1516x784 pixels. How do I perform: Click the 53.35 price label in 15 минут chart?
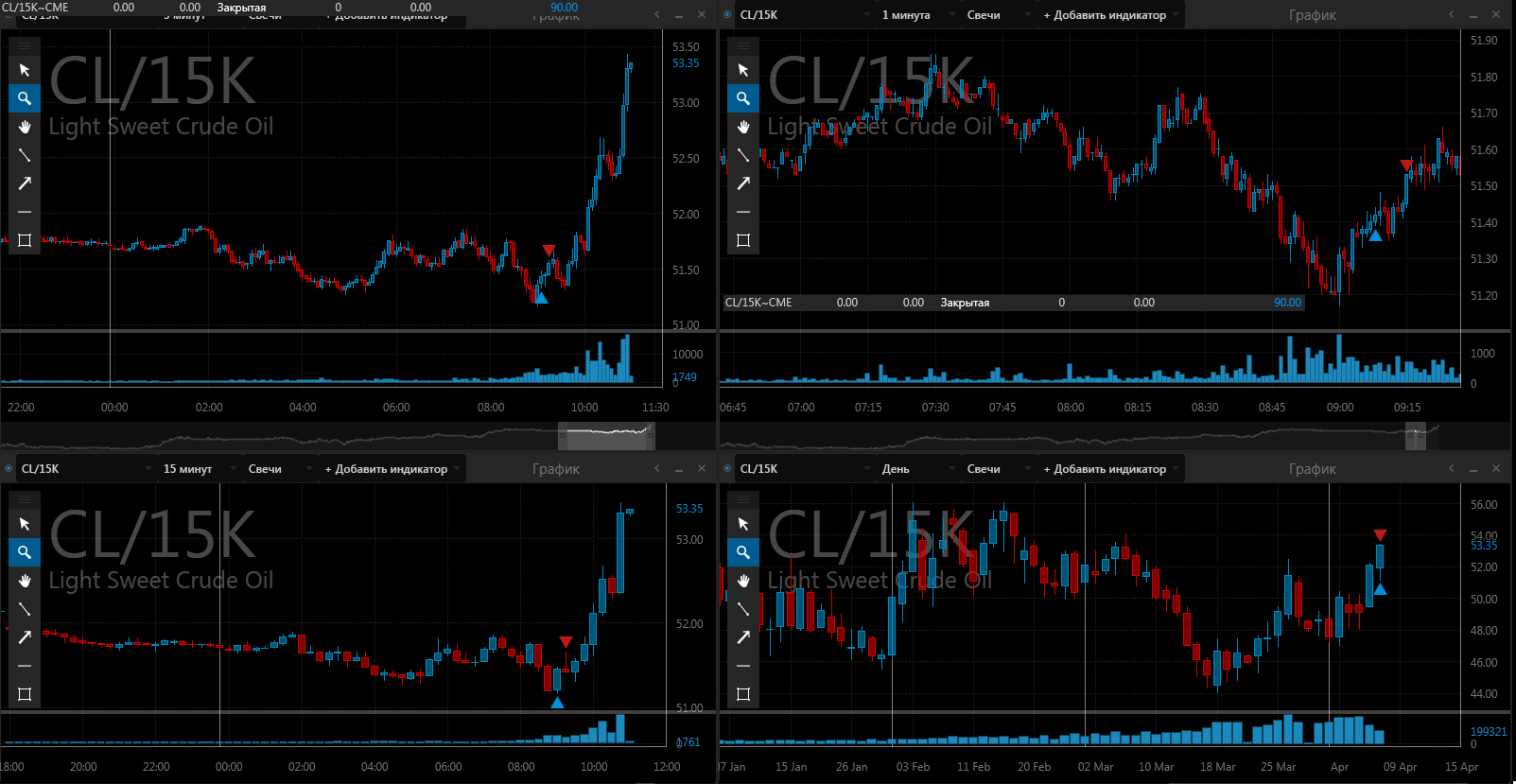pos(689,509)
